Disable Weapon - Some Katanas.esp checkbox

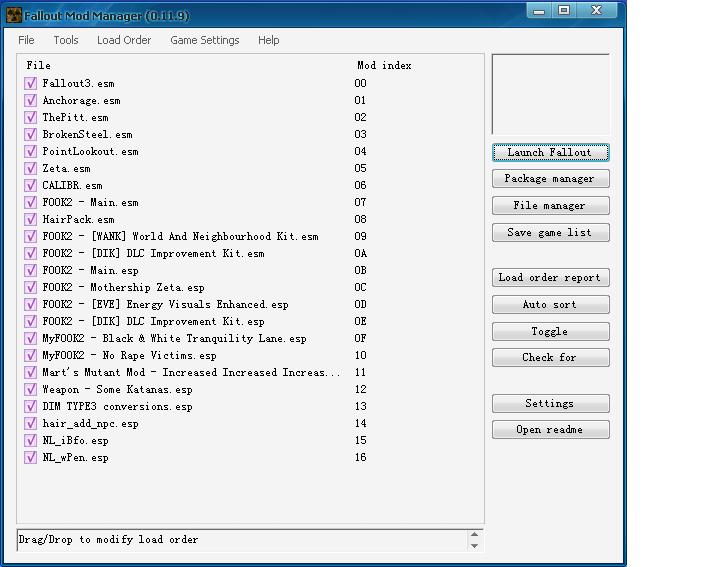[30, 389]
